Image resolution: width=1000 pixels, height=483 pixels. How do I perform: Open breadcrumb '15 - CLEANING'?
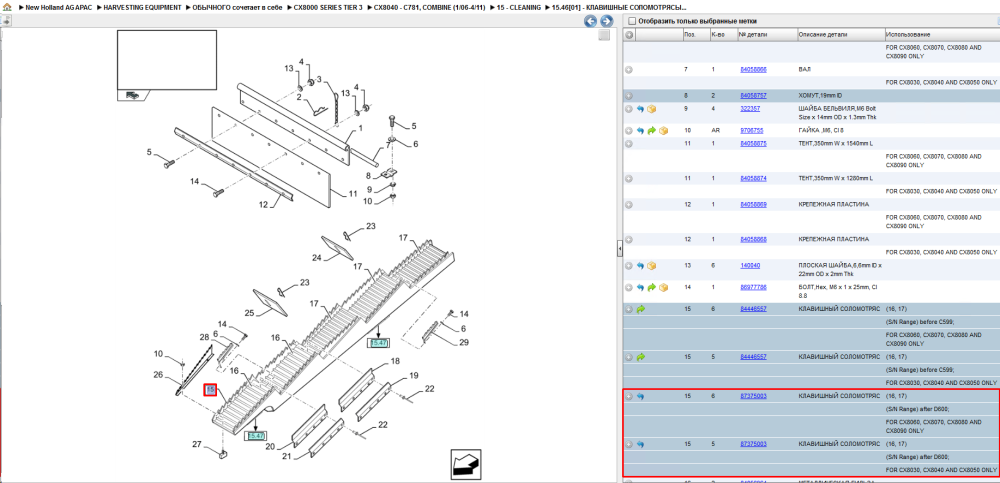(x=520, y=8)
